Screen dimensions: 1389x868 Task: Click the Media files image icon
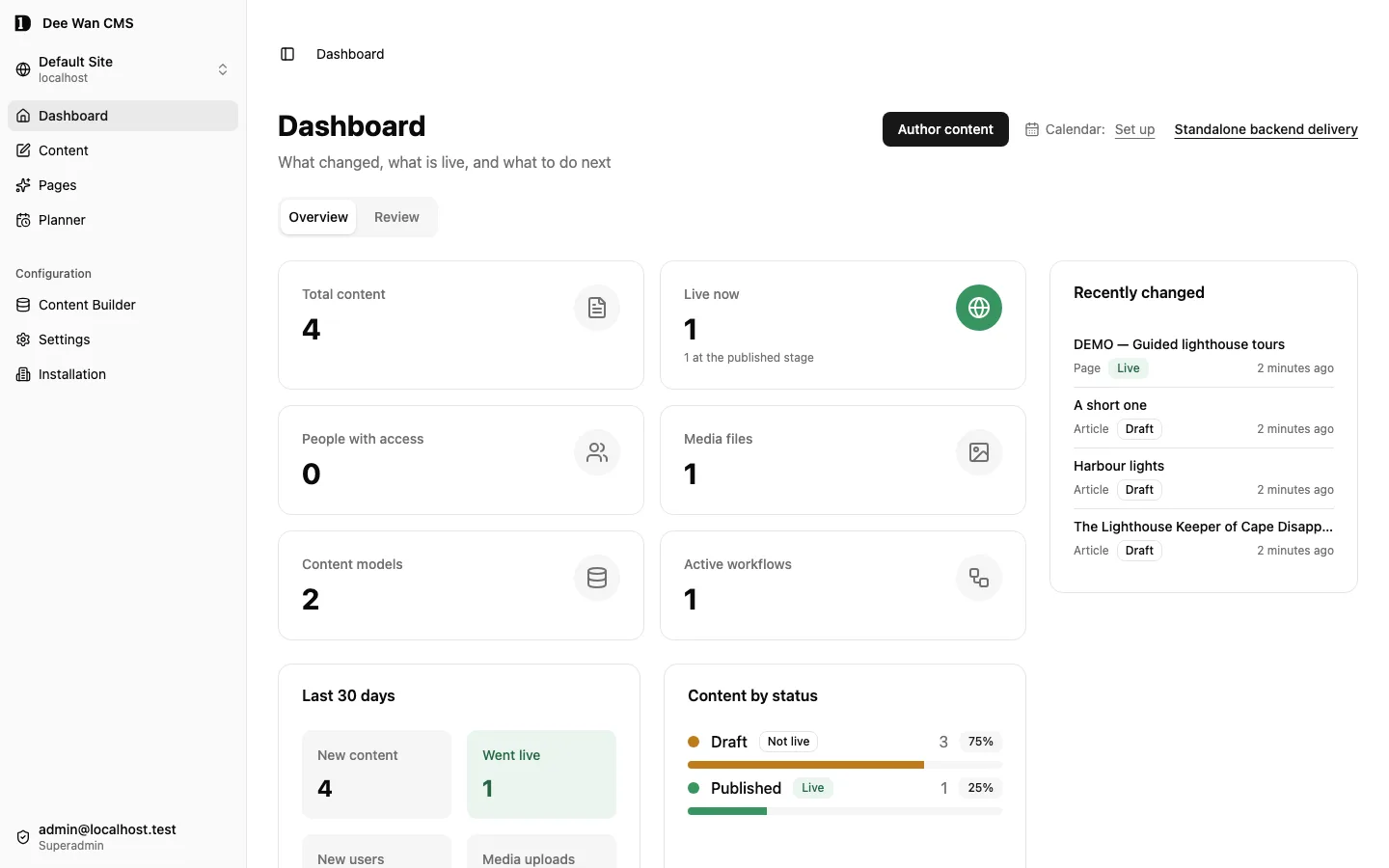click(979, 452)
